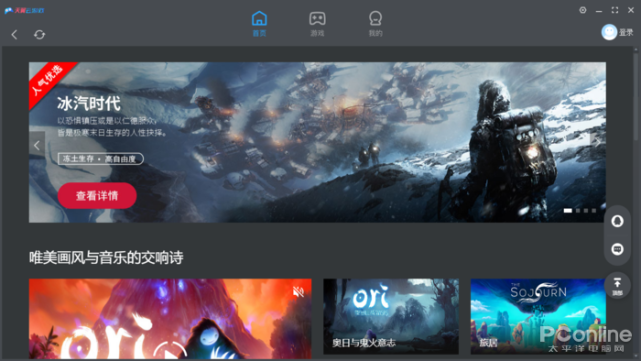Unmute the Ori video preview
The width and height of the screenshot is (641, 361).
point(298,291)
